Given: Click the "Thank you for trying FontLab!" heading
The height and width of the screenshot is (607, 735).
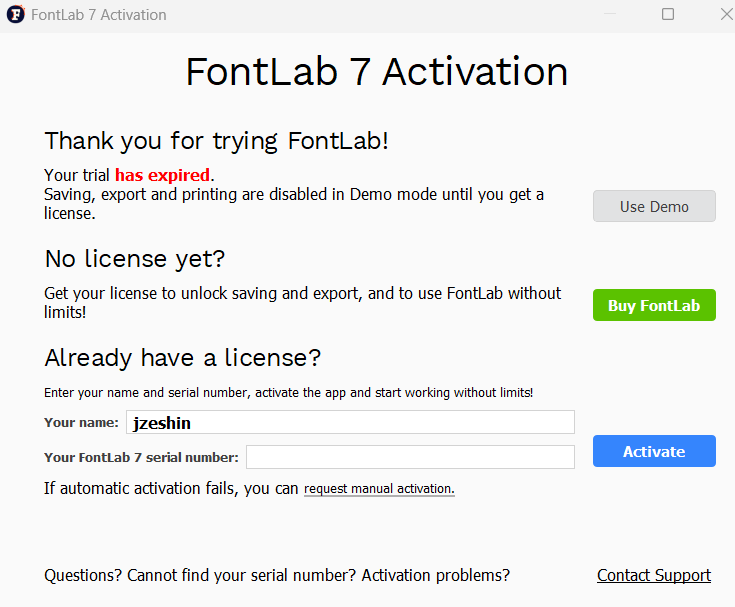Looking at the screenshot, I should click(216, 140).
